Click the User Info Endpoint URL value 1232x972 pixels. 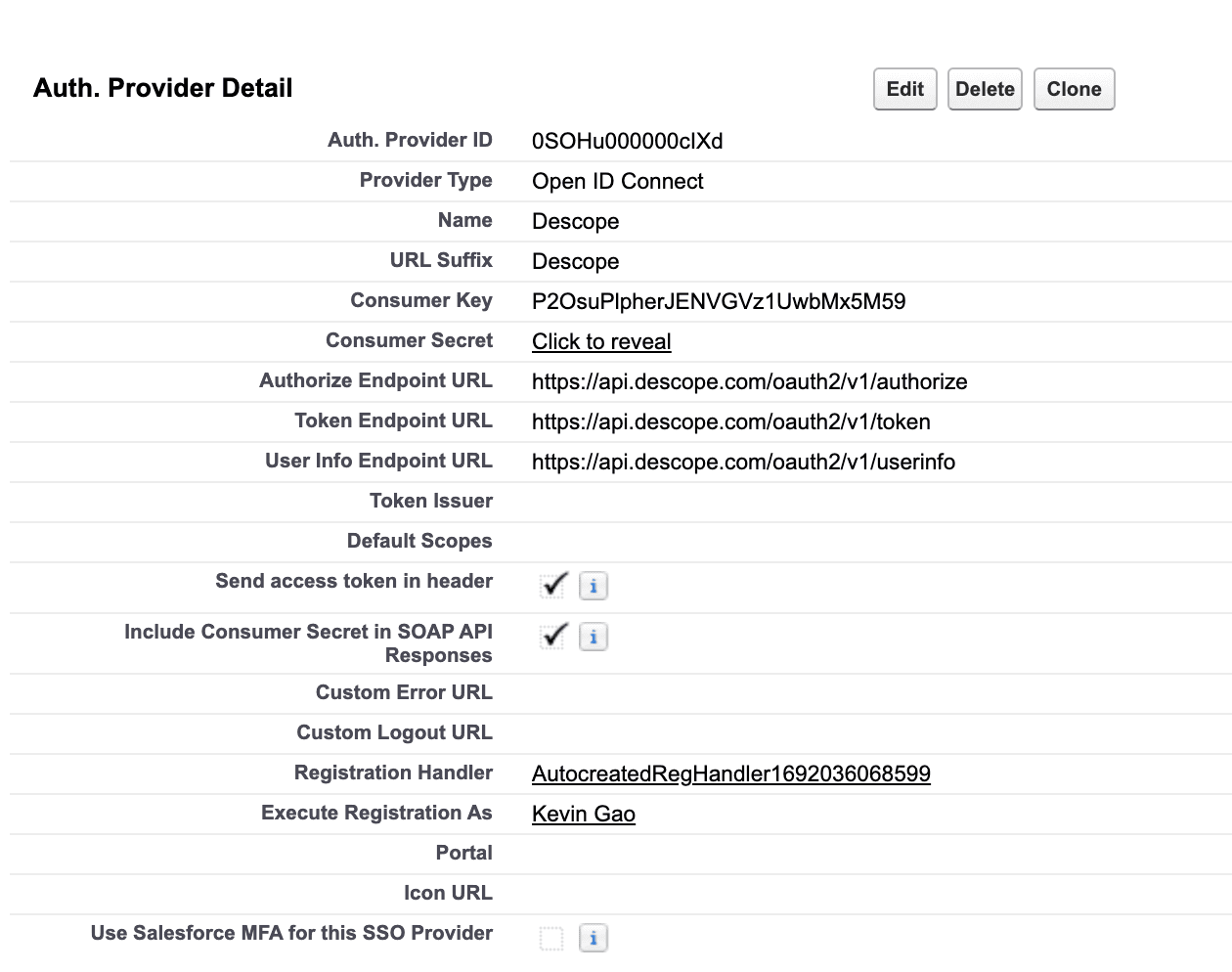point(743,462)
